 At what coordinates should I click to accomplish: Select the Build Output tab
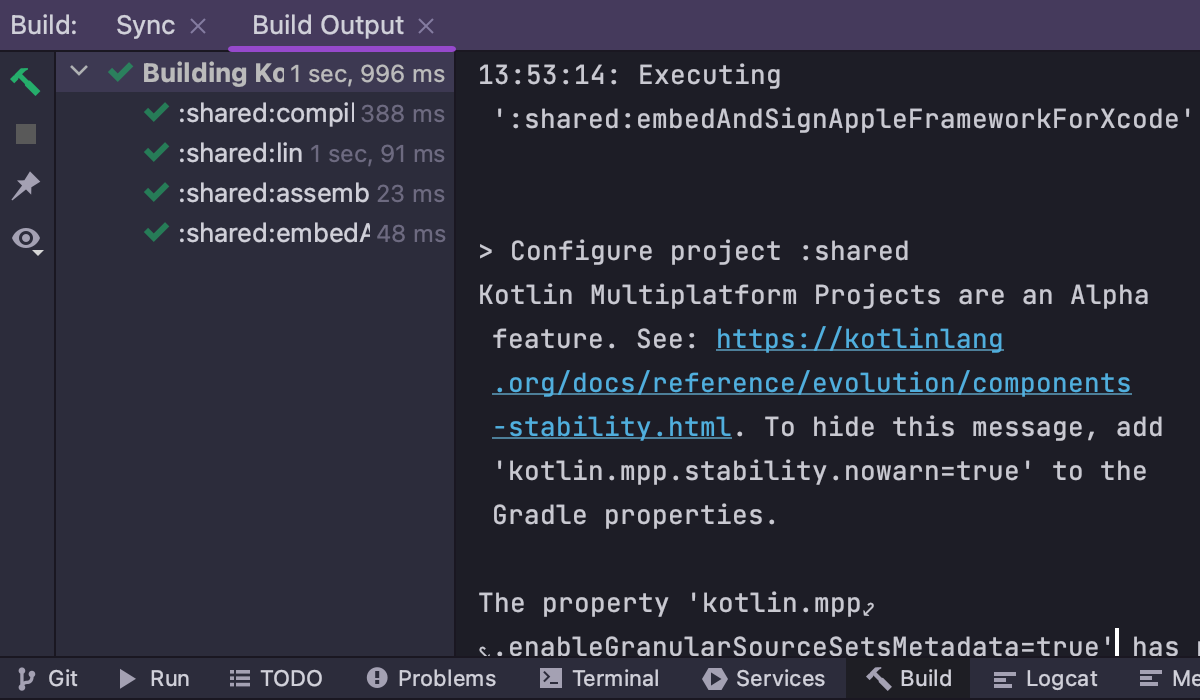click(328, 26)
